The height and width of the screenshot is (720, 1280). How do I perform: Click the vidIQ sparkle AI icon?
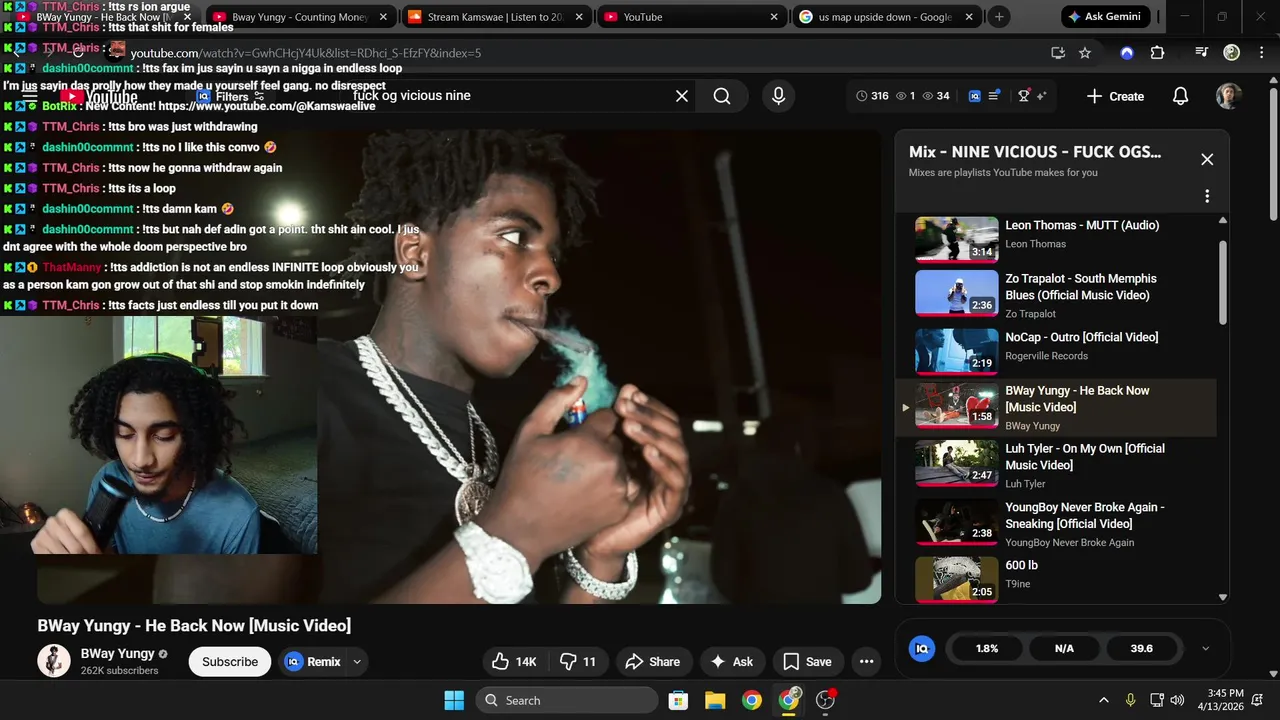click(x=1041, y=96)
